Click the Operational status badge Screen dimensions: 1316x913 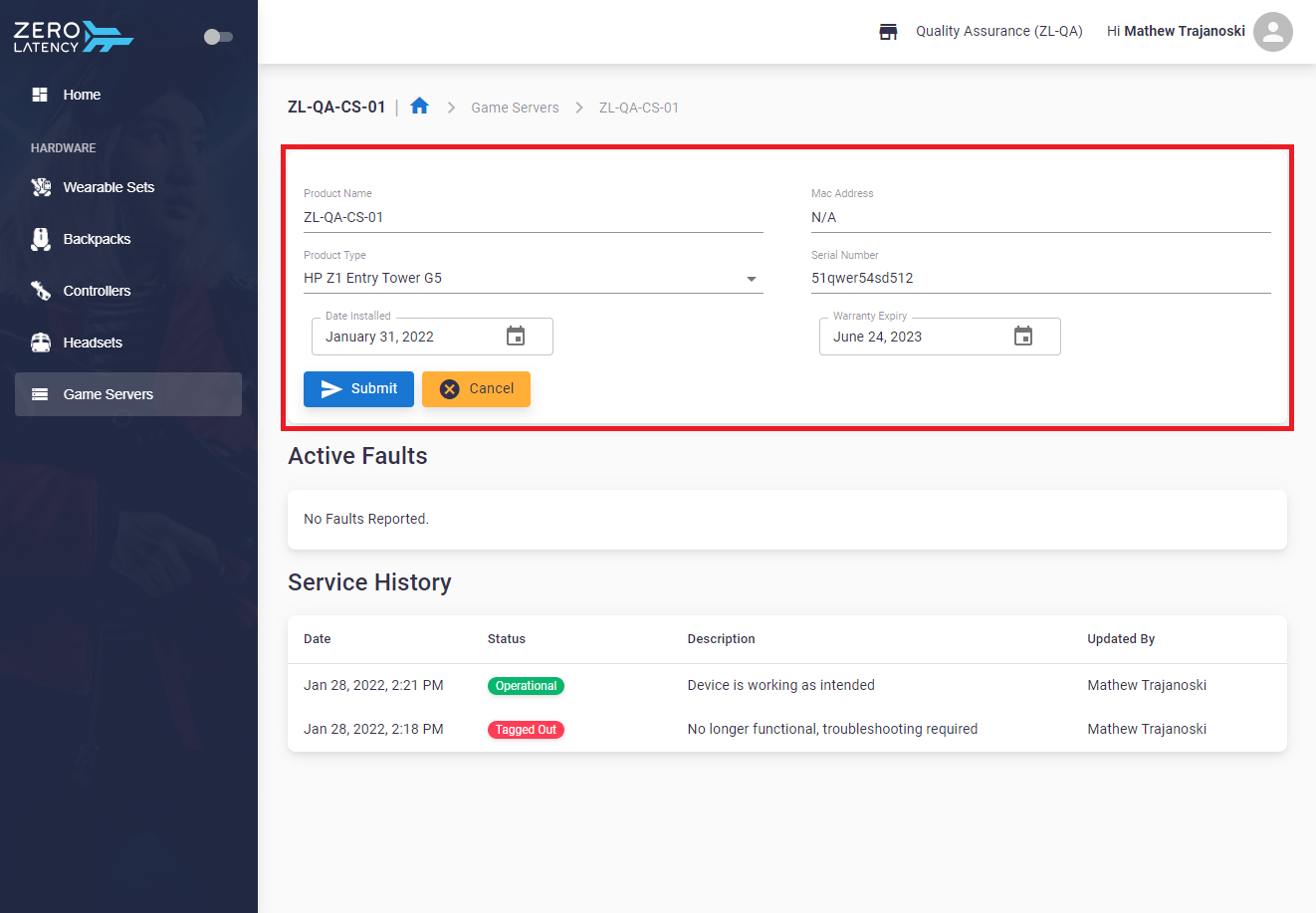click(526, 686)
